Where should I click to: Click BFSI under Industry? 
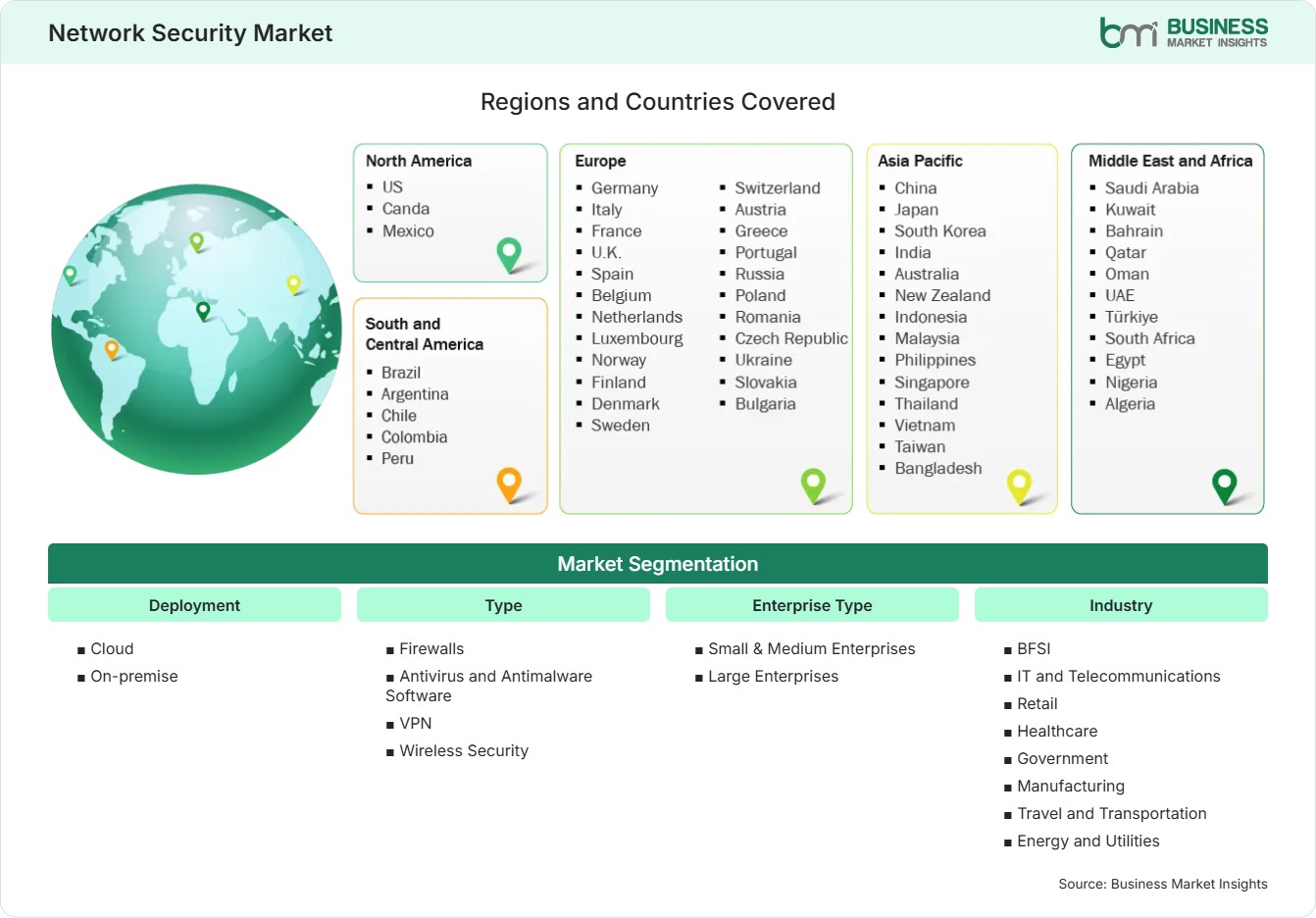1034,649
